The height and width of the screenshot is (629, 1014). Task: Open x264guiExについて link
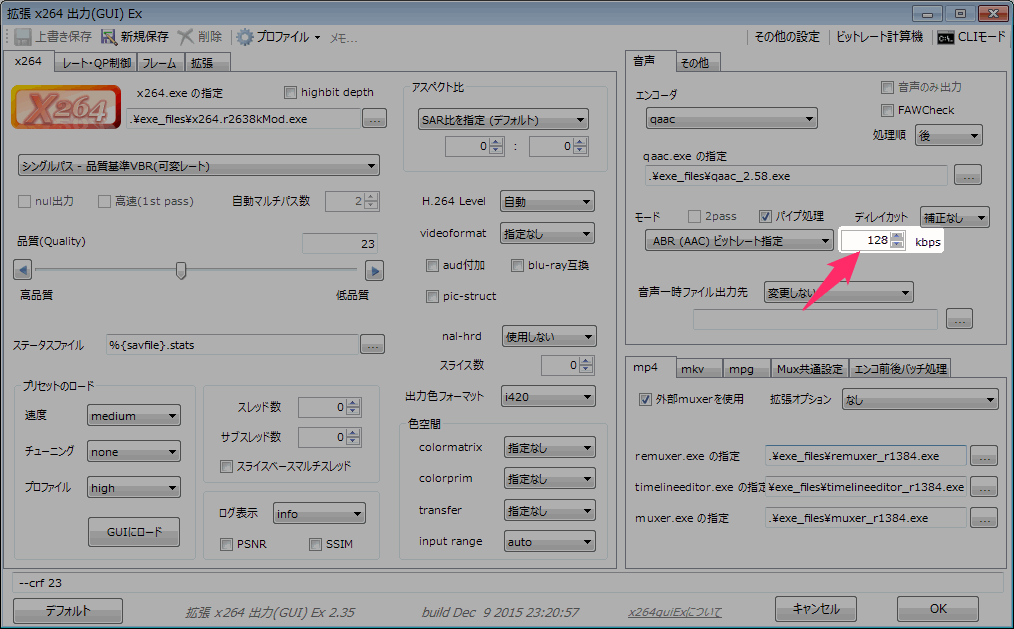point(674,612)
